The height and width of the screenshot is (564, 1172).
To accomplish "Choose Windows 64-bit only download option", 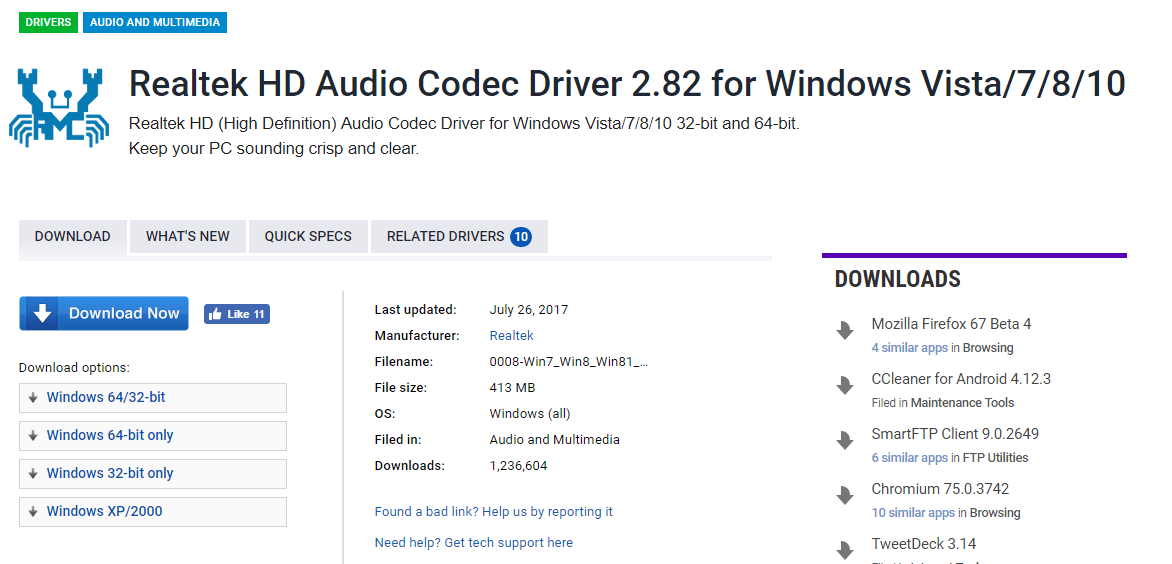I will point(110,436).
